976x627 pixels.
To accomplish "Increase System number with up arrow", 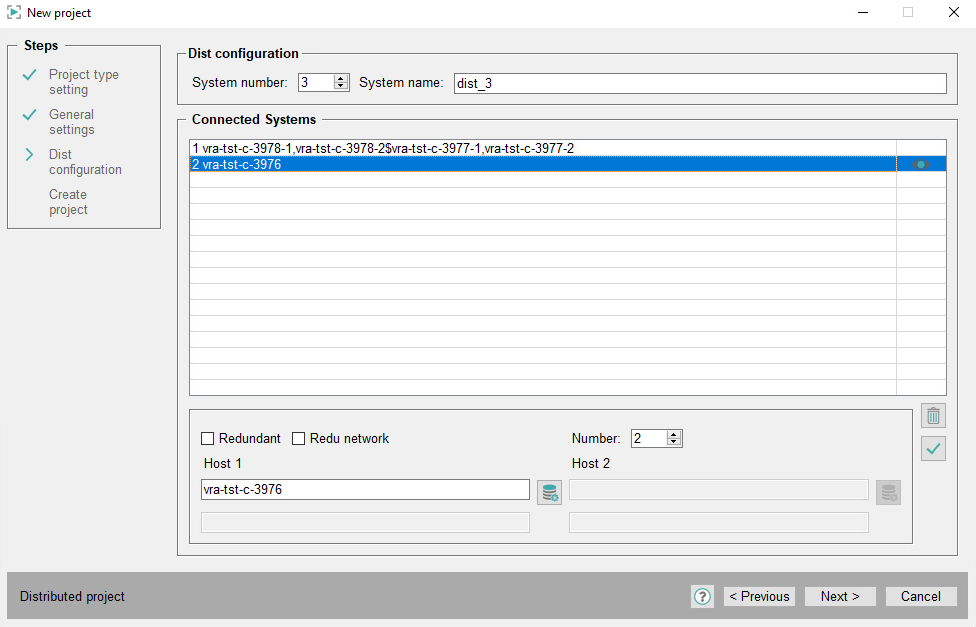I will 341,79.
